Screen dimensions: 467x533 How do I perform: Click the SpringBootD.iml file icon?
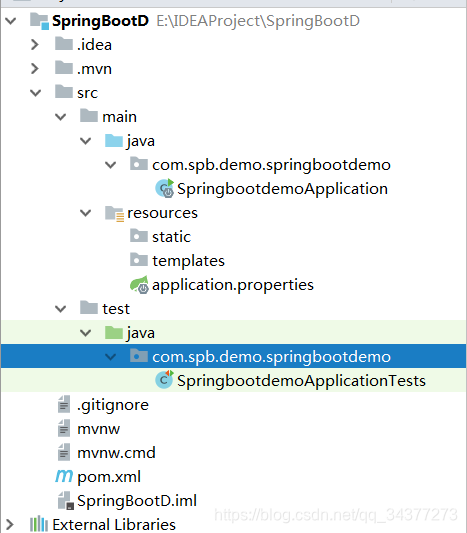pos(66,500)
